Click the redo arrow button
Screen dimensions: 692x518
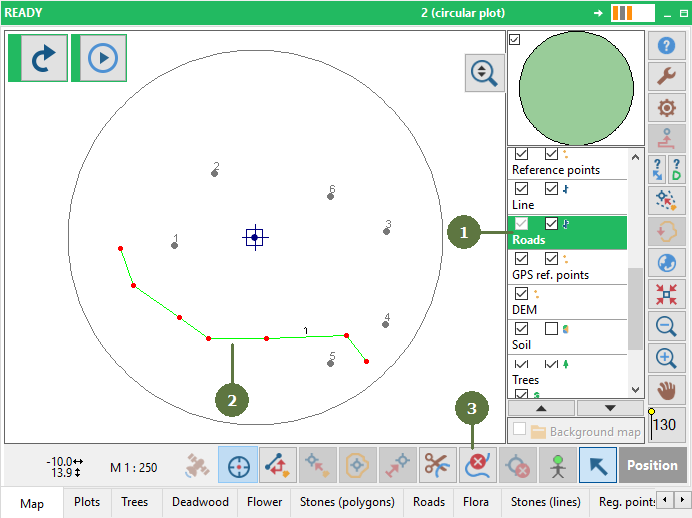point(44,58)
